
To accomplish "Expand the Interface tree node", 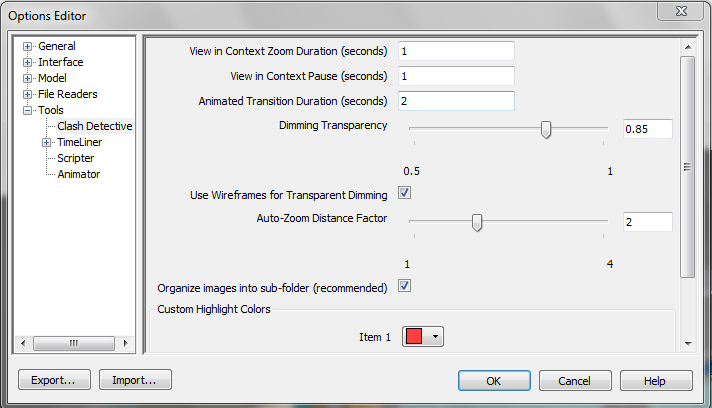I will [28, 63].
